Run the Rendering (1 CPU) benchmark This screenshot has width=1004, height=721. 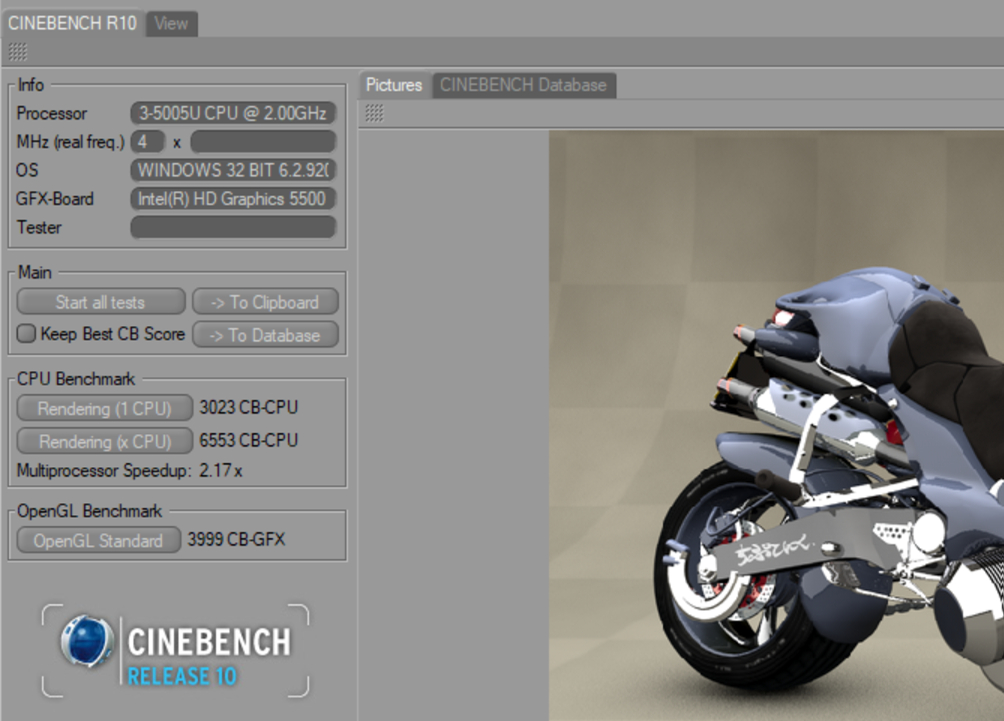pyautogui.click(x=104, y=408)
